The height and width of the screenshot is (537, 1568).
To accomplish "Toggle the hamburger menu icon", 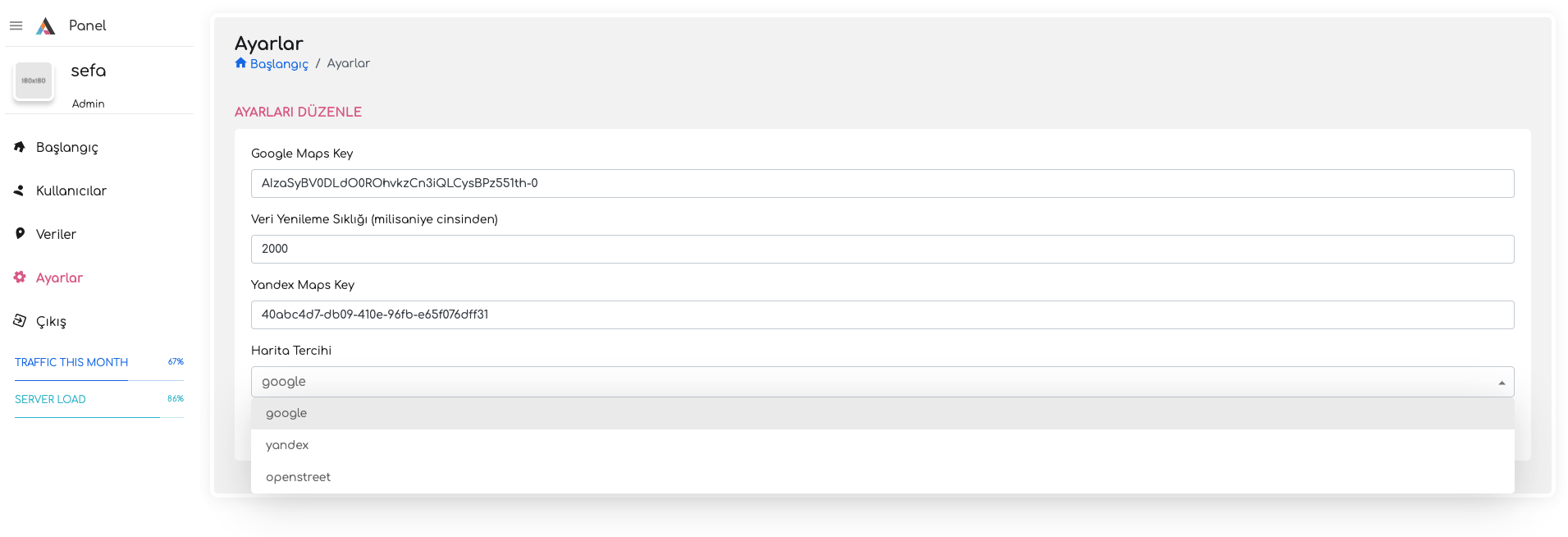I will tap(16, 25).
